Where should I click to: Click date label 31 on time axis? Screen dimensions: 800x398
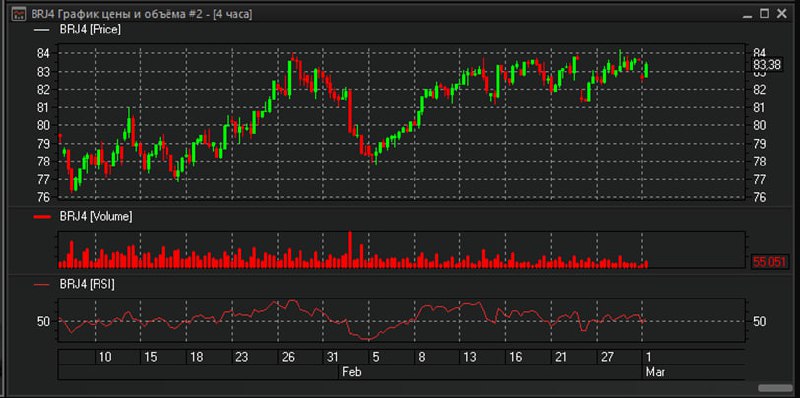tap(333, 357)
